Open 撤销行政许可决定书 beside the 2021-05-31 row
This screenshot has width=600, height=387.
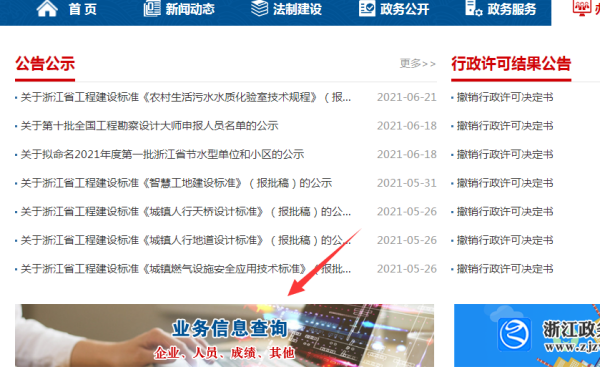pos(505,183)
